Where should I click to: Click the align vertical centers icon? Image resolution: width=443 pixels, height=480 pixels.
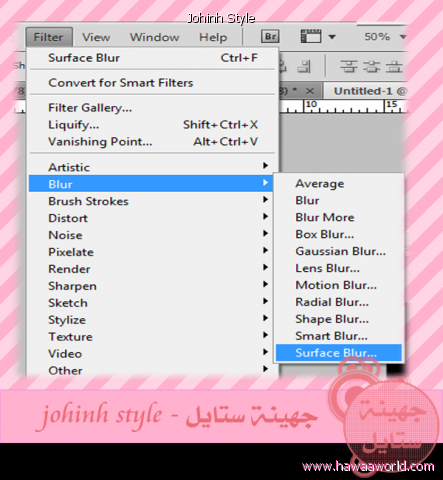pos(371,66)
